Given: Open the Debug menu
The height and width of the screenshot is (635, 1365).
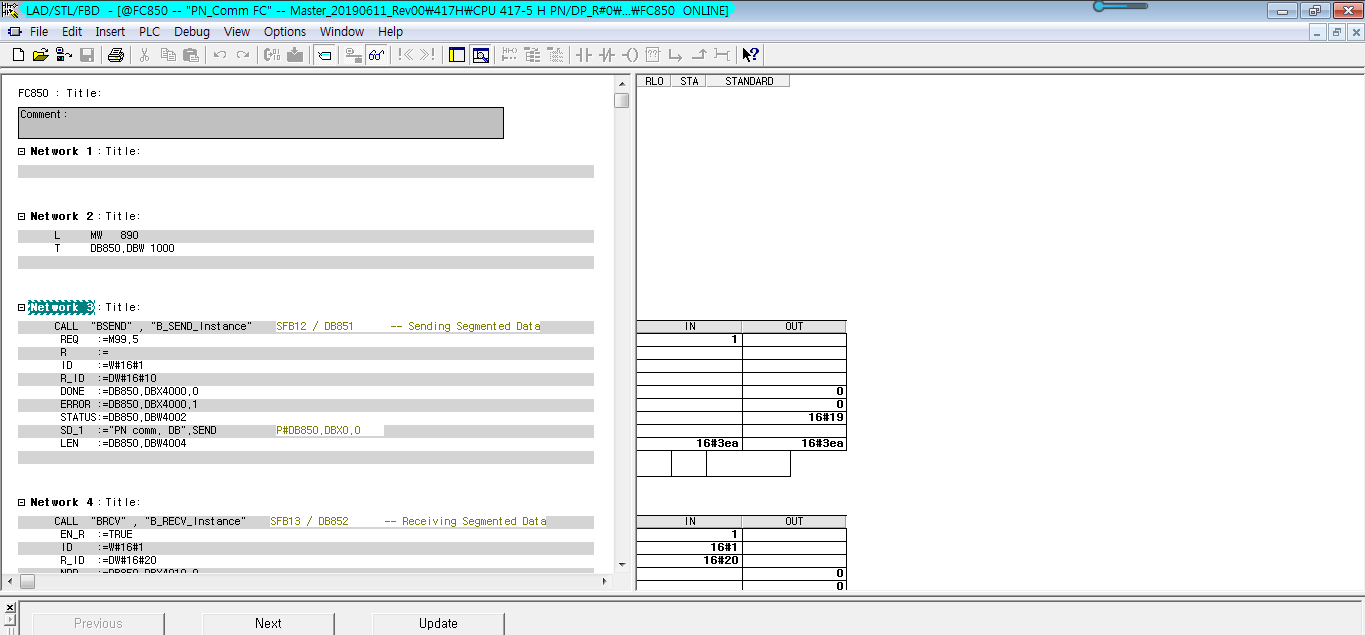Looking at the screenshot, I should coord(192,32).
